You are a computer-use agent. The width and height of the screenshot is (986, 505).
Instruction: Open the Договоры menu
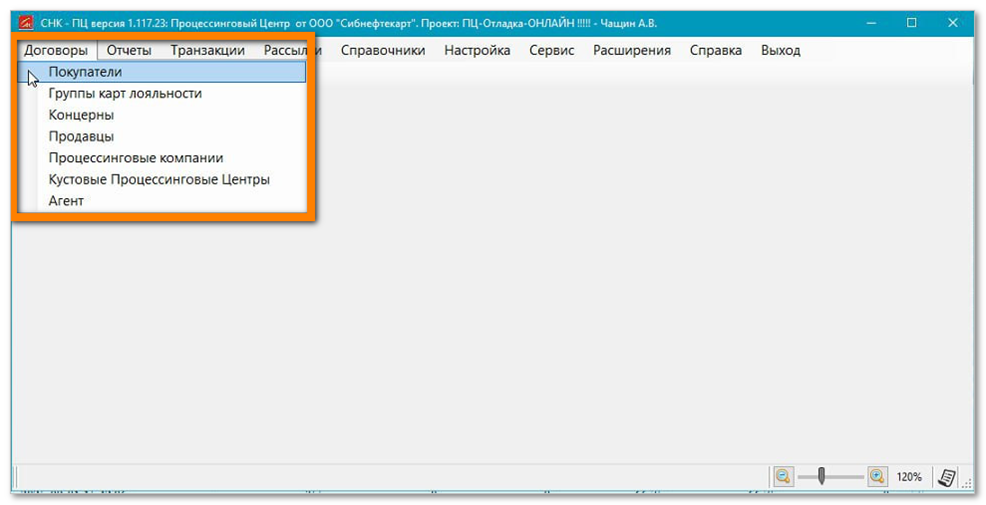point(56,50)
